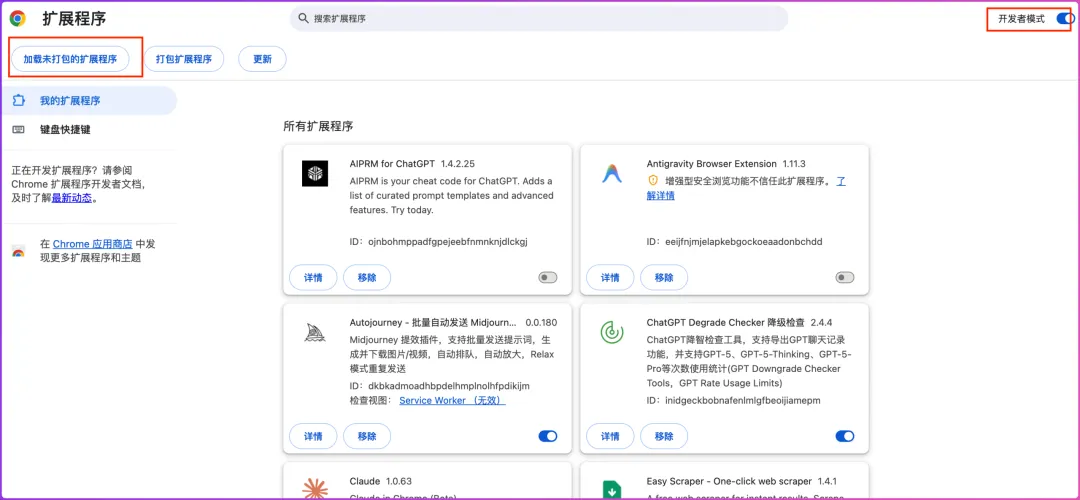Disable the Autojourney extension toggle
Image resolution: width=1080 pixels, height=500 pixels.
tap(548, 436)
